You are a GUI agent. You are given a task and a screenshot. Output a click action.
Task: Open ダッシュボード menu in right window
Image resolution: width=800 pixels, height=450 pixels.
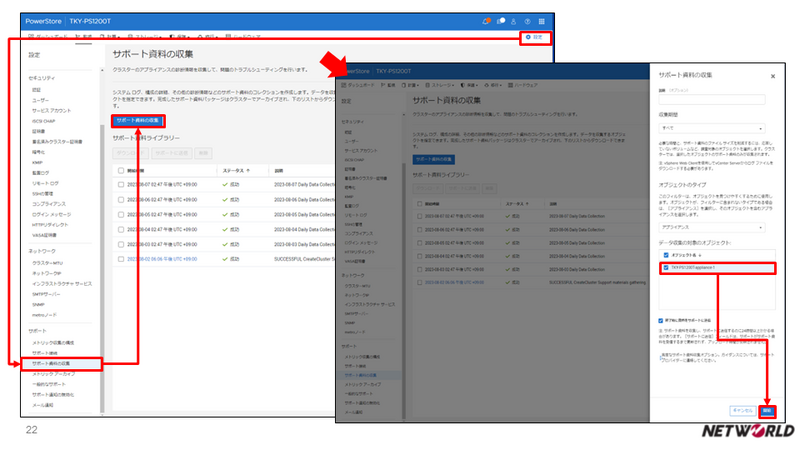(357, 85)
